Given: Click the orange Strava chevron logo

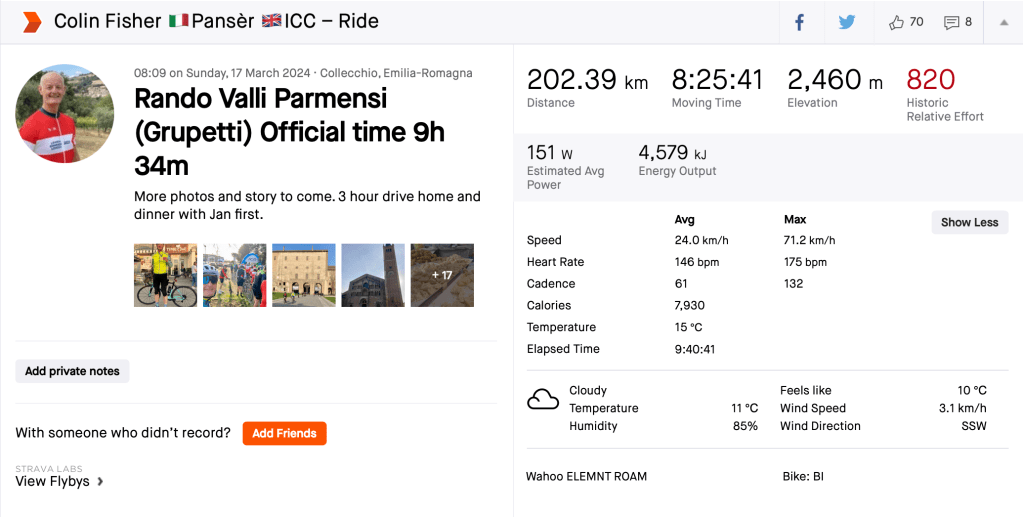Looking at the screenshot, I should pyautogui.click(x=32, y=22).
